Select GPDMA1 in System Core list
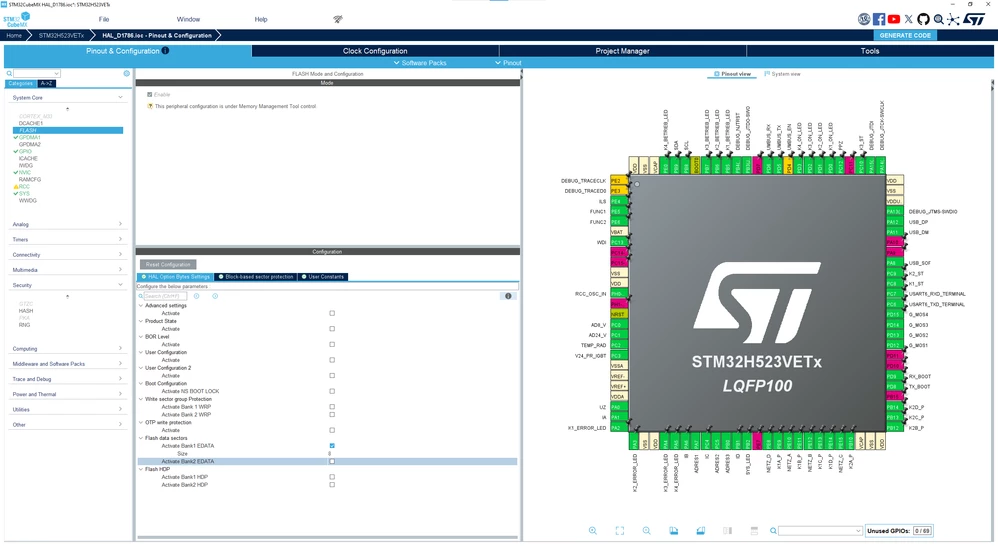The width and height of the screenshot is (998, 546). coord(29,137)
